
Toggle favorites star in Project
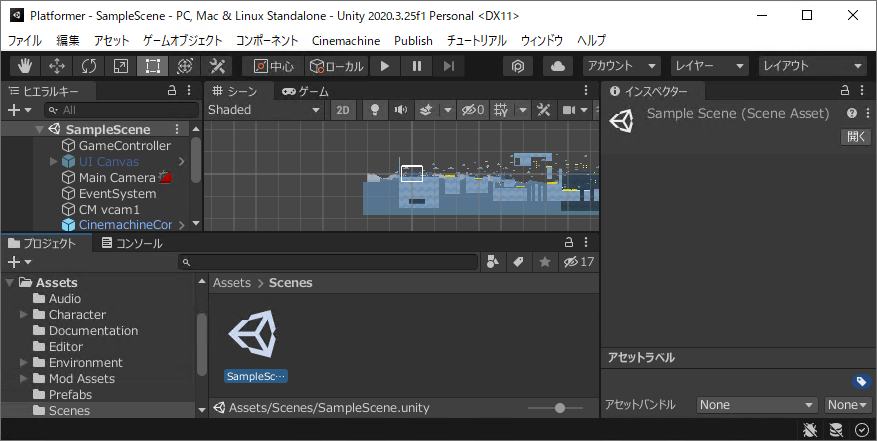click(545, 262)
